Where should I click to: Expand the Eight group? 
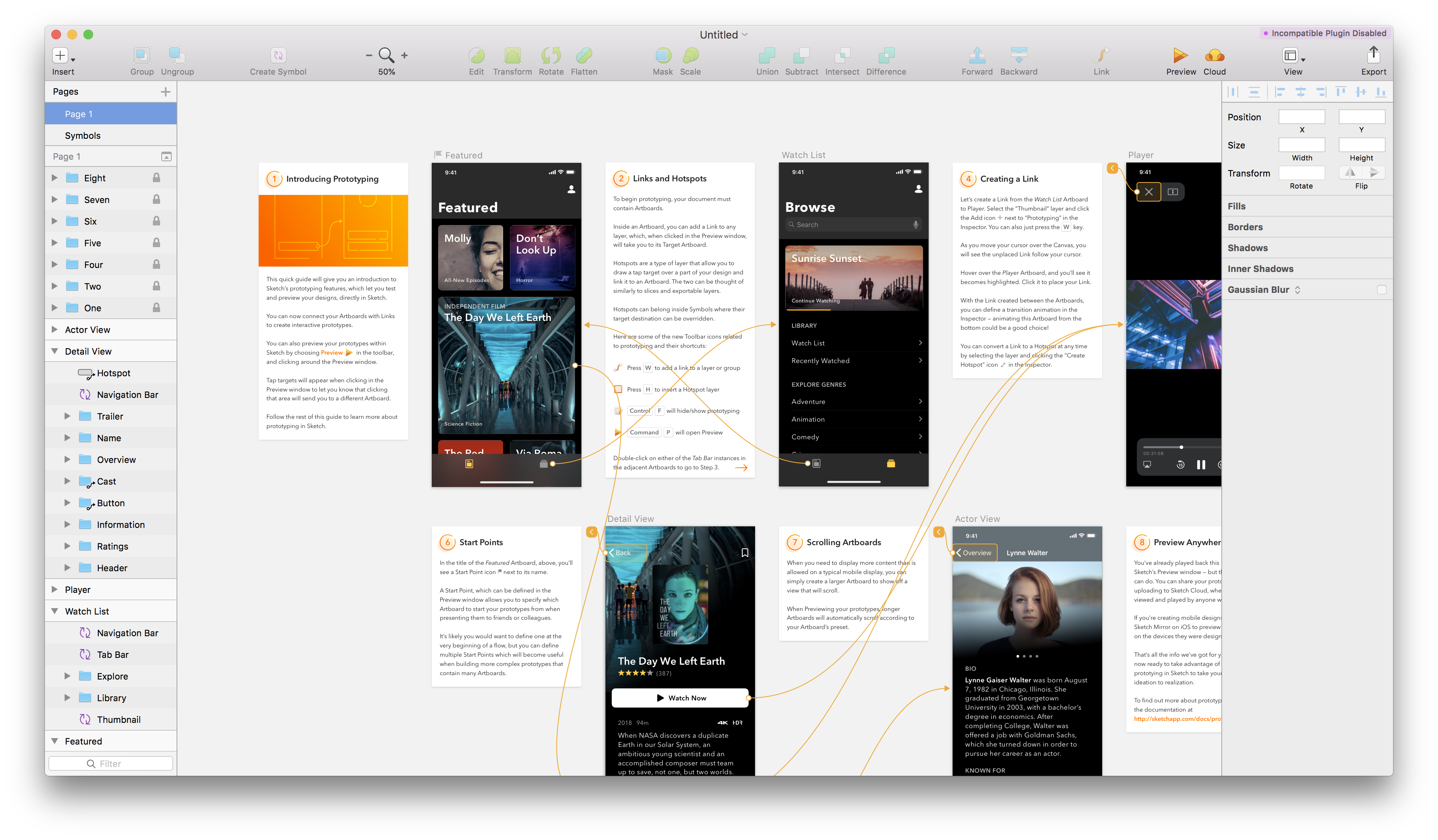click(x=55, y=178)
